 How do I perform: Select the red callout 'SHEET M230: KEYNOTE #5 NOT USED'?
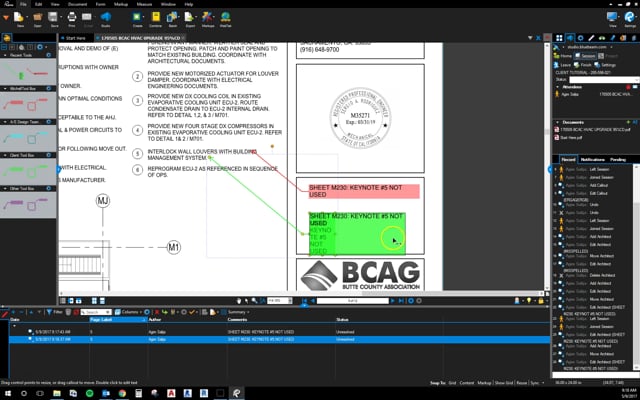[x=364, y=191]
